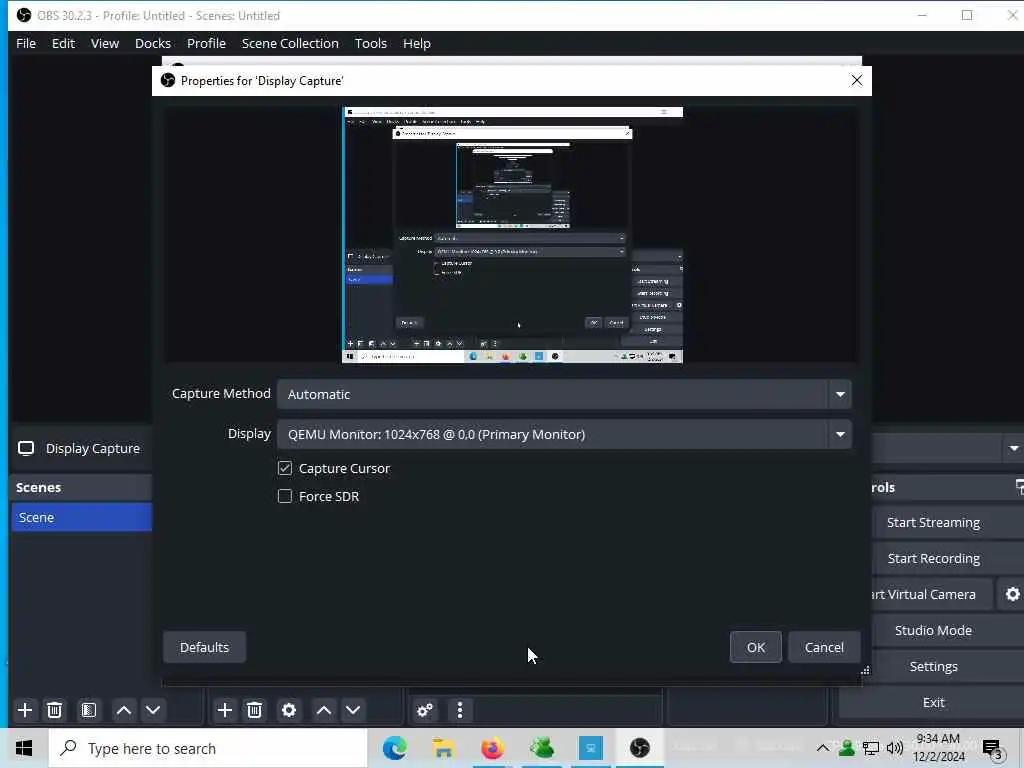Open File Explorer from the taskbar

[x=443, y=748]
